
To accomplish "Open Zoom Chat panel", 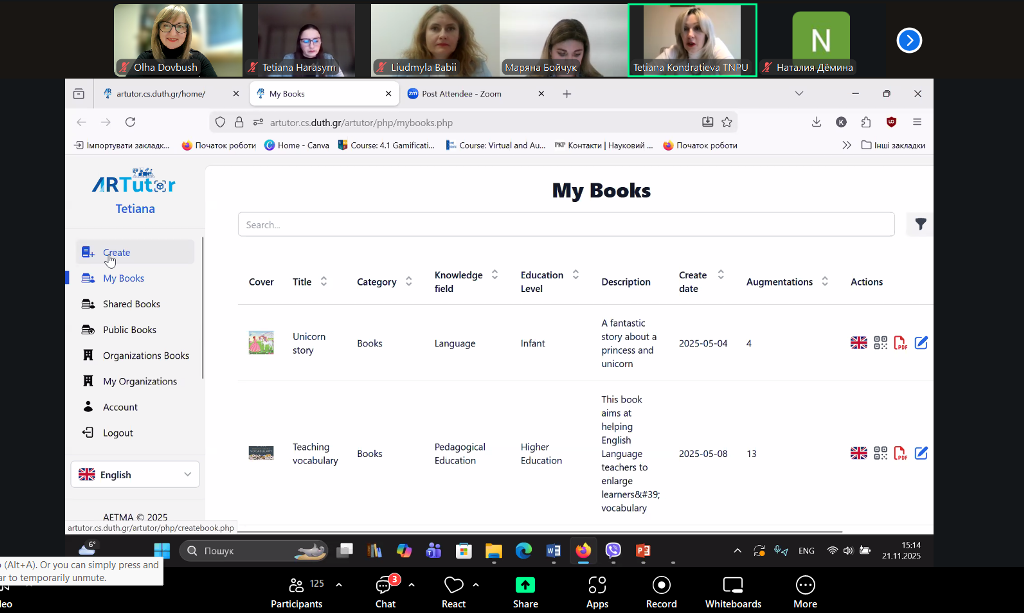I will tap(385, 591).
